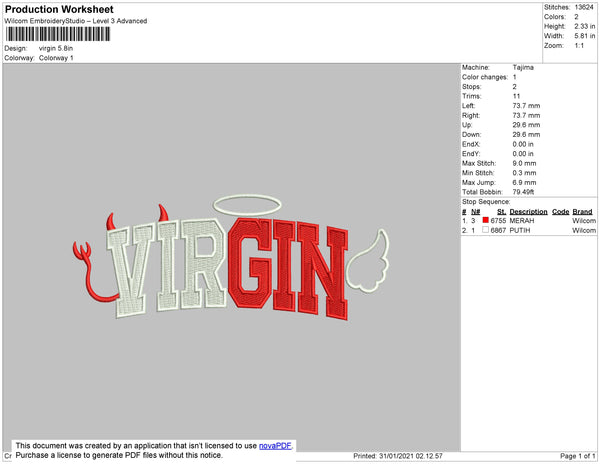
Task: Select the Min Stitch value '0.3 mm'
Action: click(x=524, y=173)
